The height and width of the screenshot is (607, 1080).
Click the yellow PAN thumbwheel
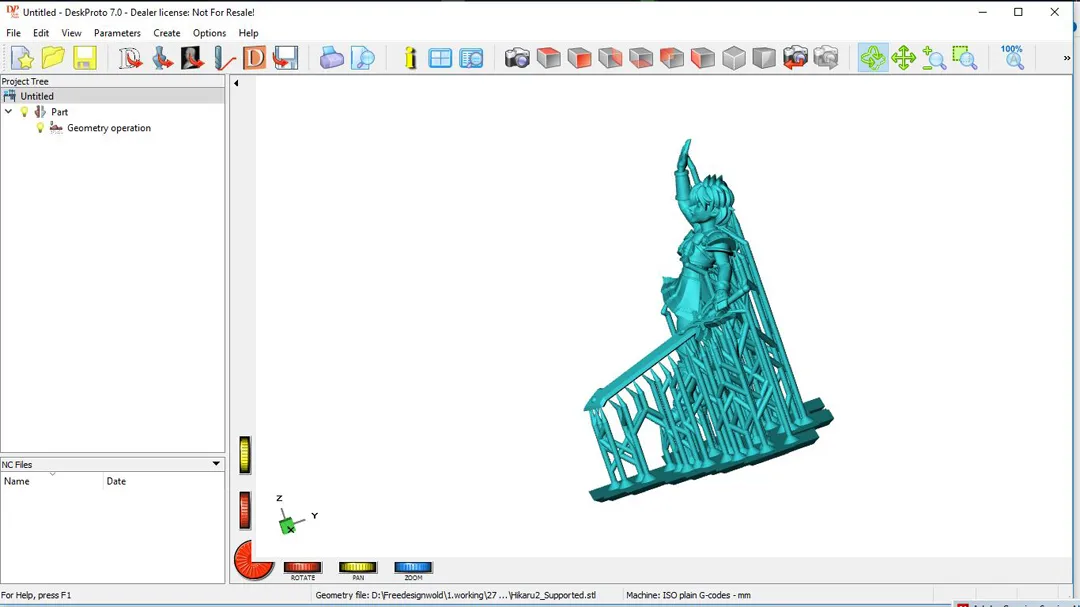coord(357,567)
